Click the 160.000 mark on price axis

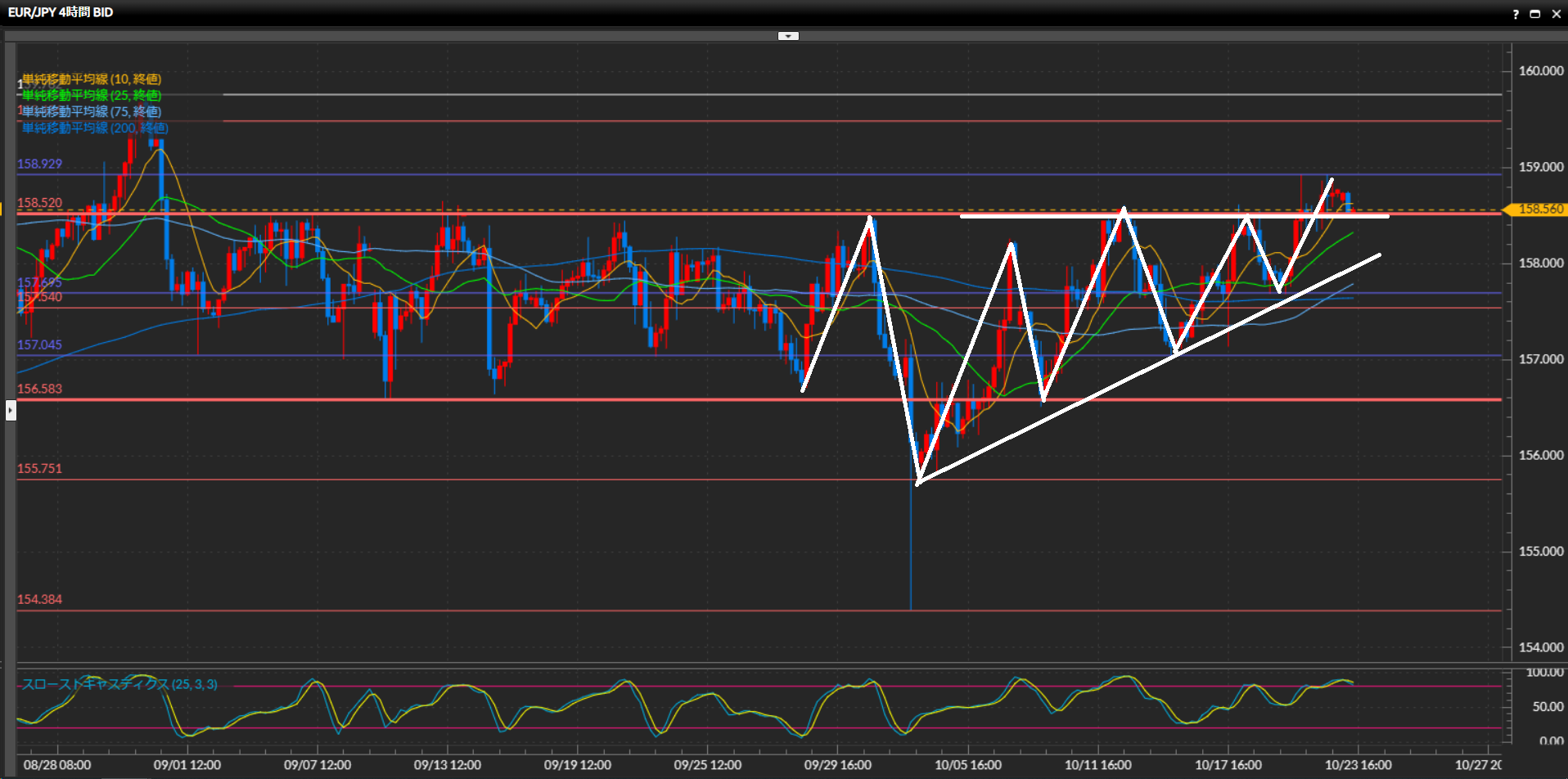pyautogui.click(x=1540, y=71)
